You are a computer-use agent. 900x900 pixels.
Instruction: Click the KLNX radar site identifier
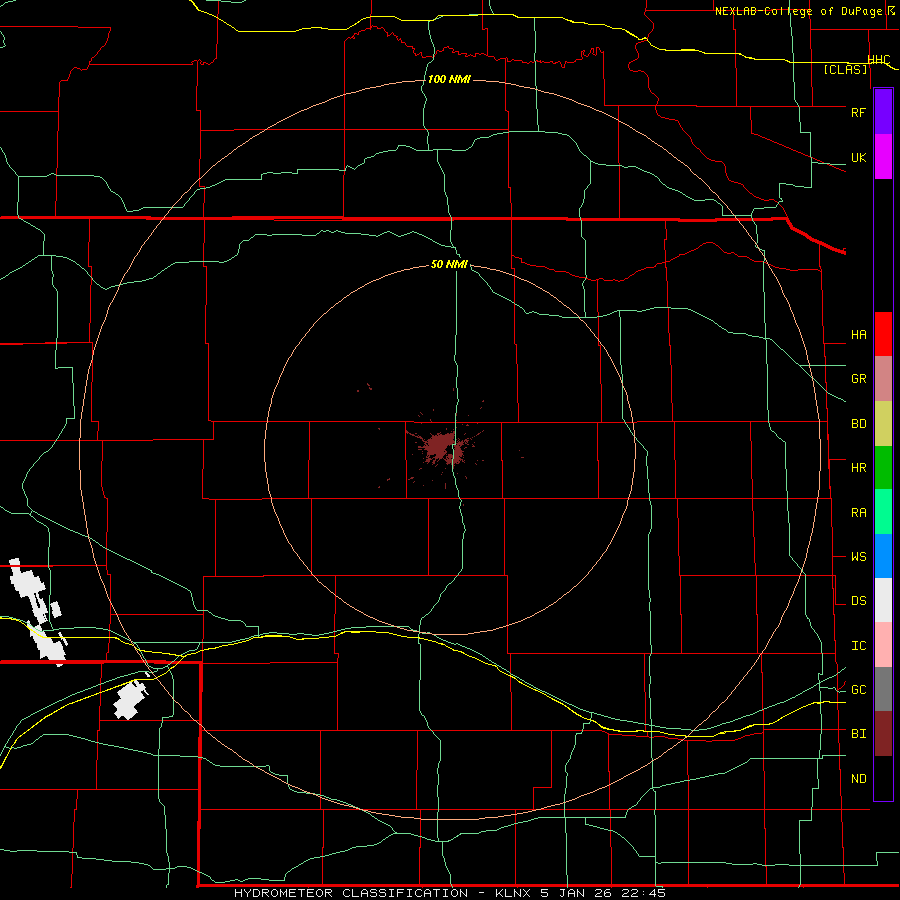514,893
